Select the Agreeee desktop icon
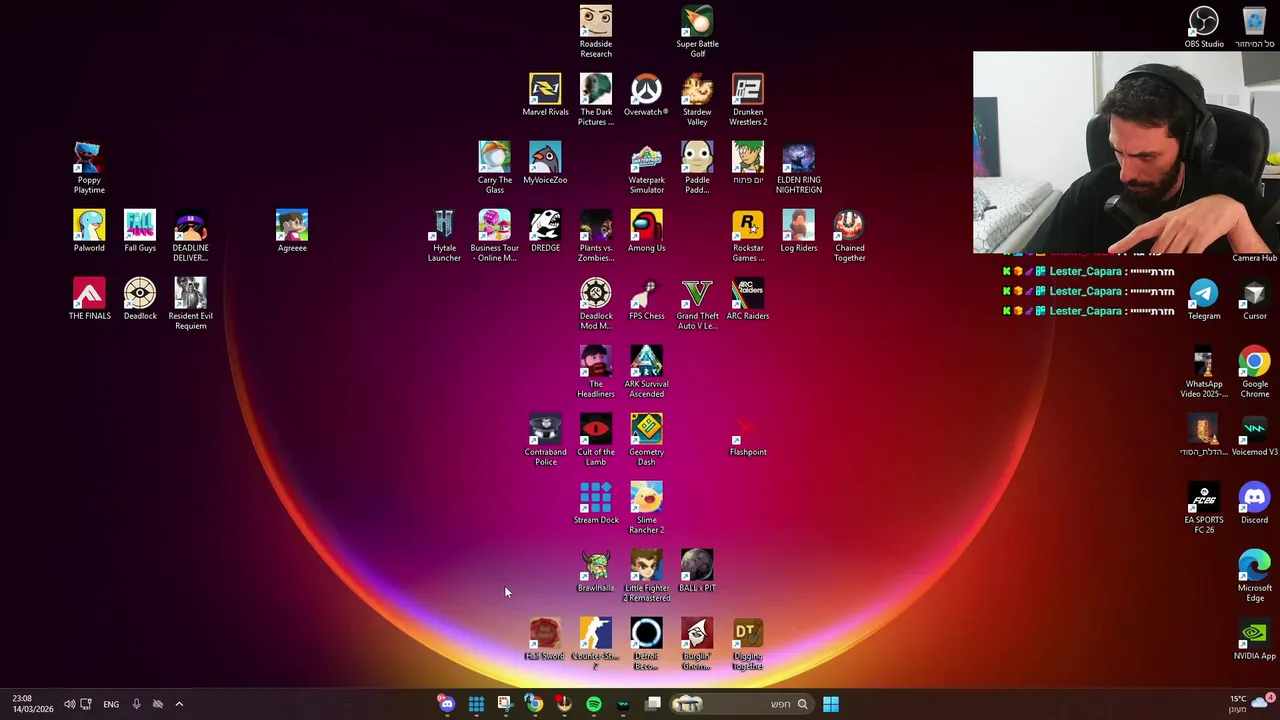This screenshot has width=1280, height=720. [292, 231]
